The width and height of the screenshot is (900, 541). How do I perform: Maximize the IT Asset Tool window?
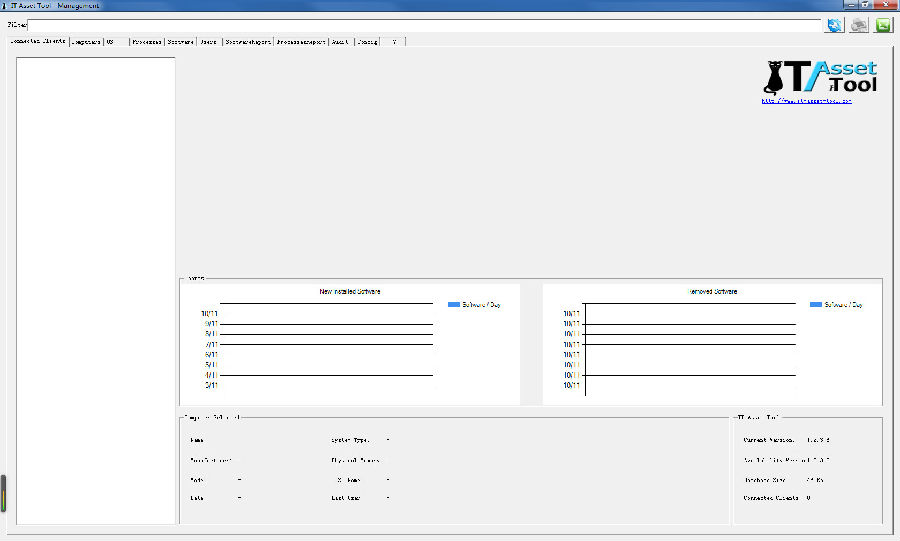click(866, 5)
